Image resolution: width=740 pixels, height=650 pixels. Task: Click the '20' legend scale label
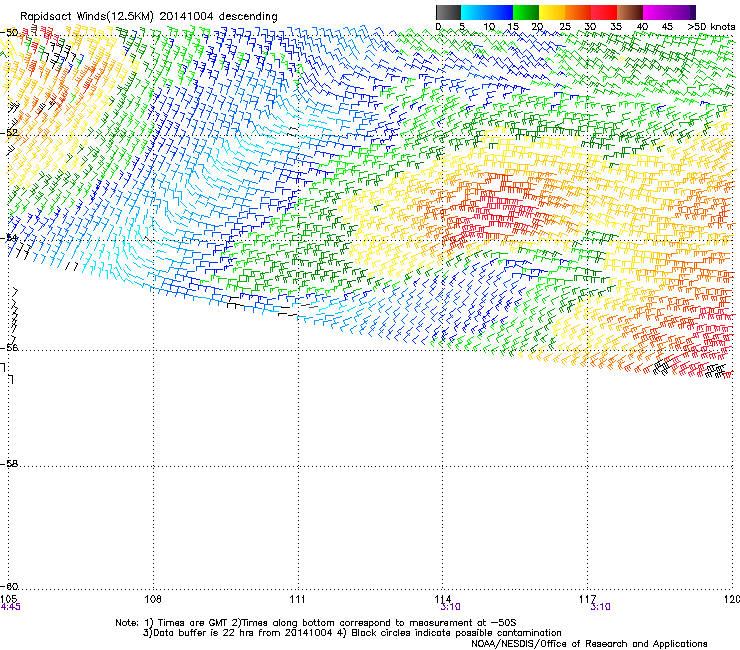coord(538,26)
